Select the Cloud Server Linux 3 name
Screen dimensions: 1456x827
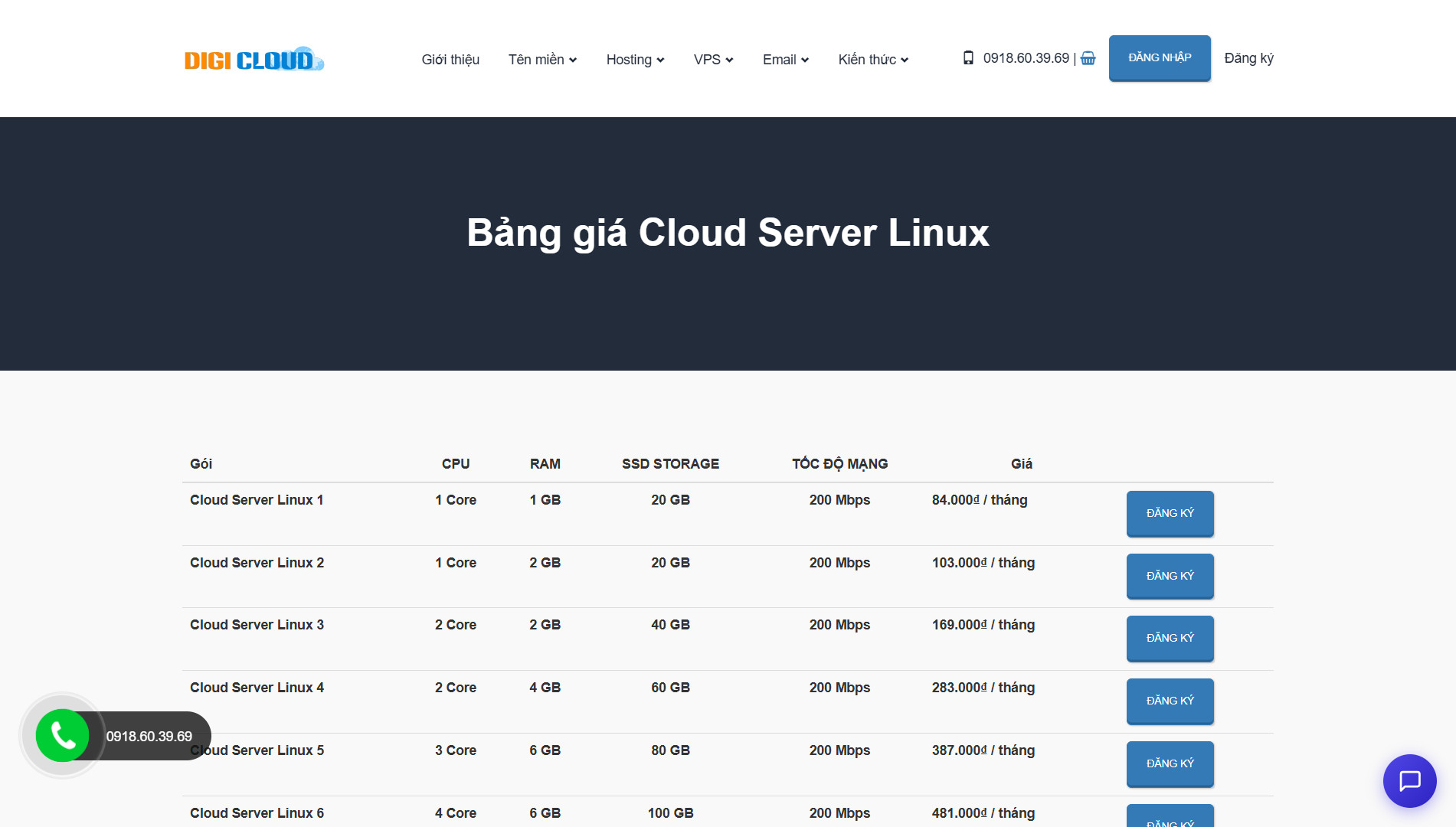(x=257, y=625)
